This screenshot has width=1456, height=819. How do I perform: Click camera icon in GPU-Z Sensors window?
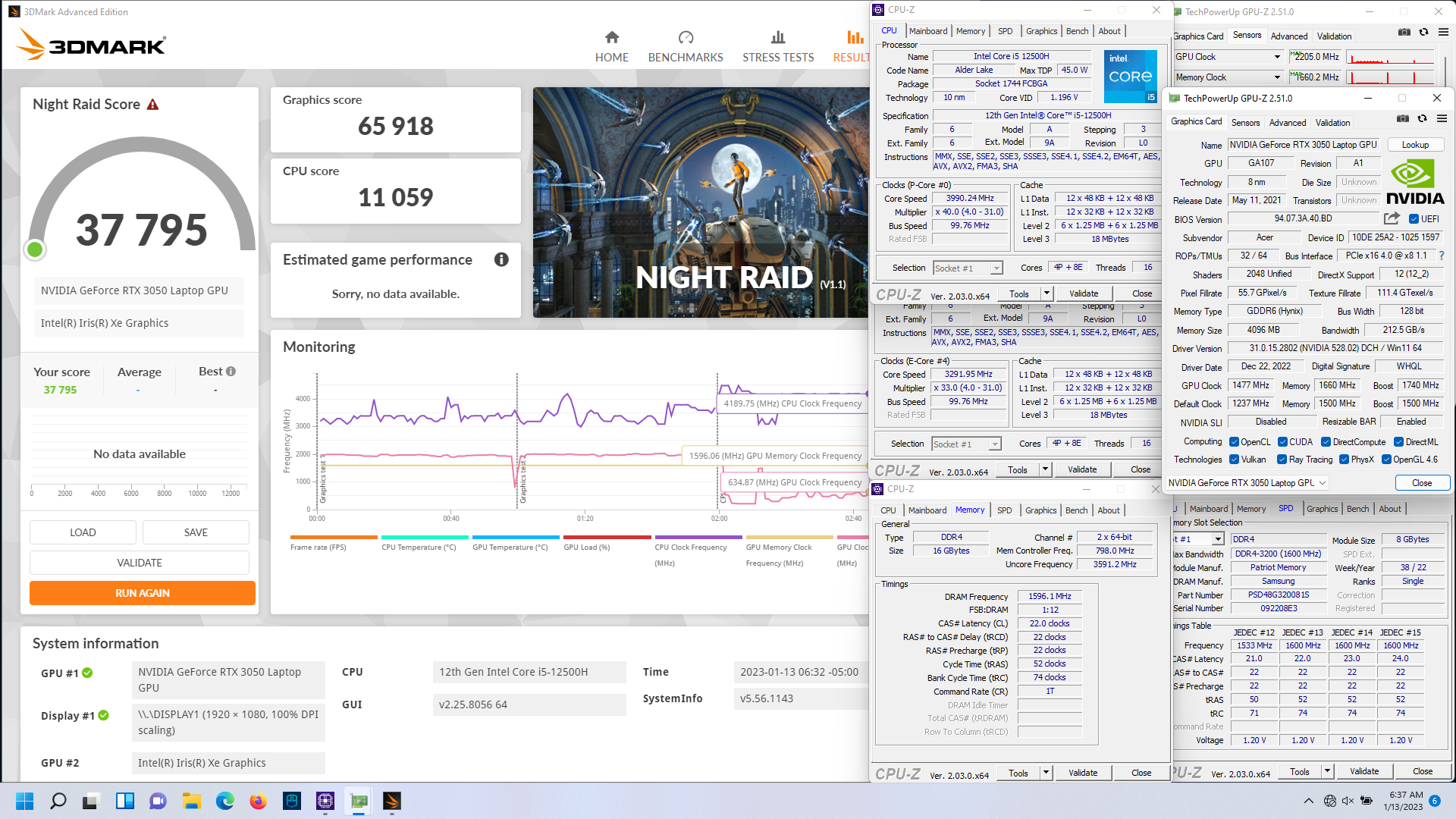(x=1404, y=32)
